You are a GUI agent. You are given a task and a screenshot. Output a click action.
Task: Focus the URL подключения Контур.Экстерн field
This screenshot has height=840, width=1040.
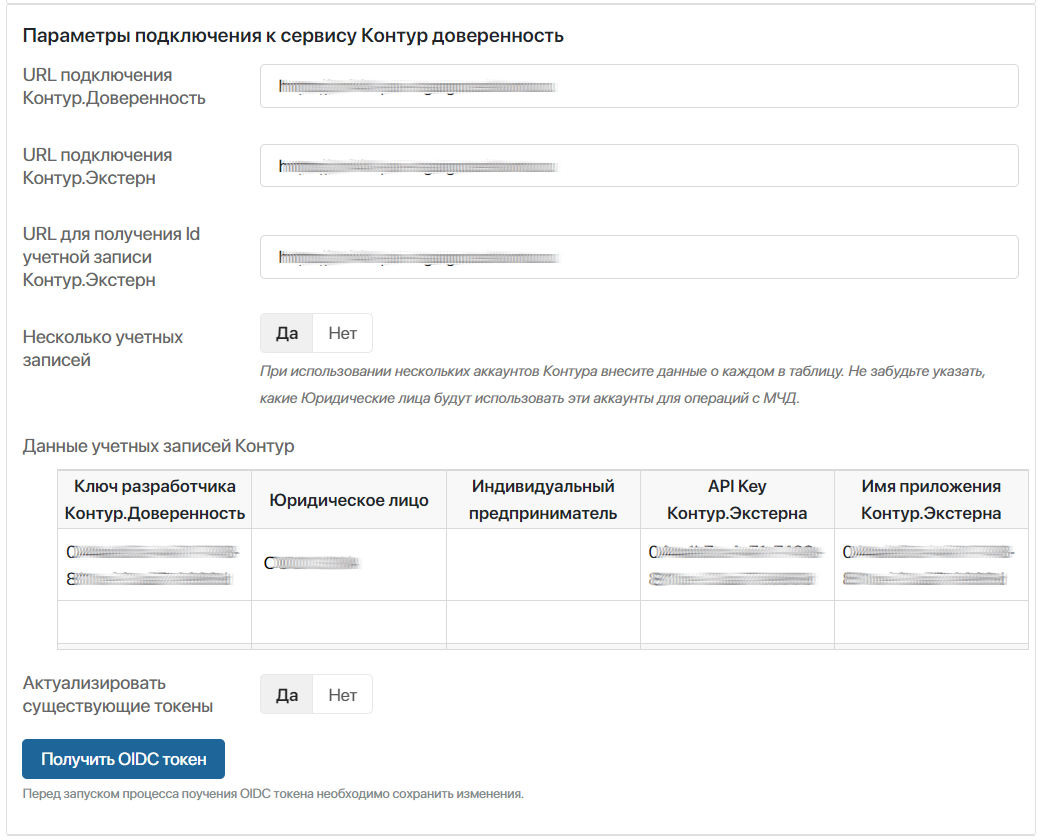pyautogui.click(x=638, y=165)
